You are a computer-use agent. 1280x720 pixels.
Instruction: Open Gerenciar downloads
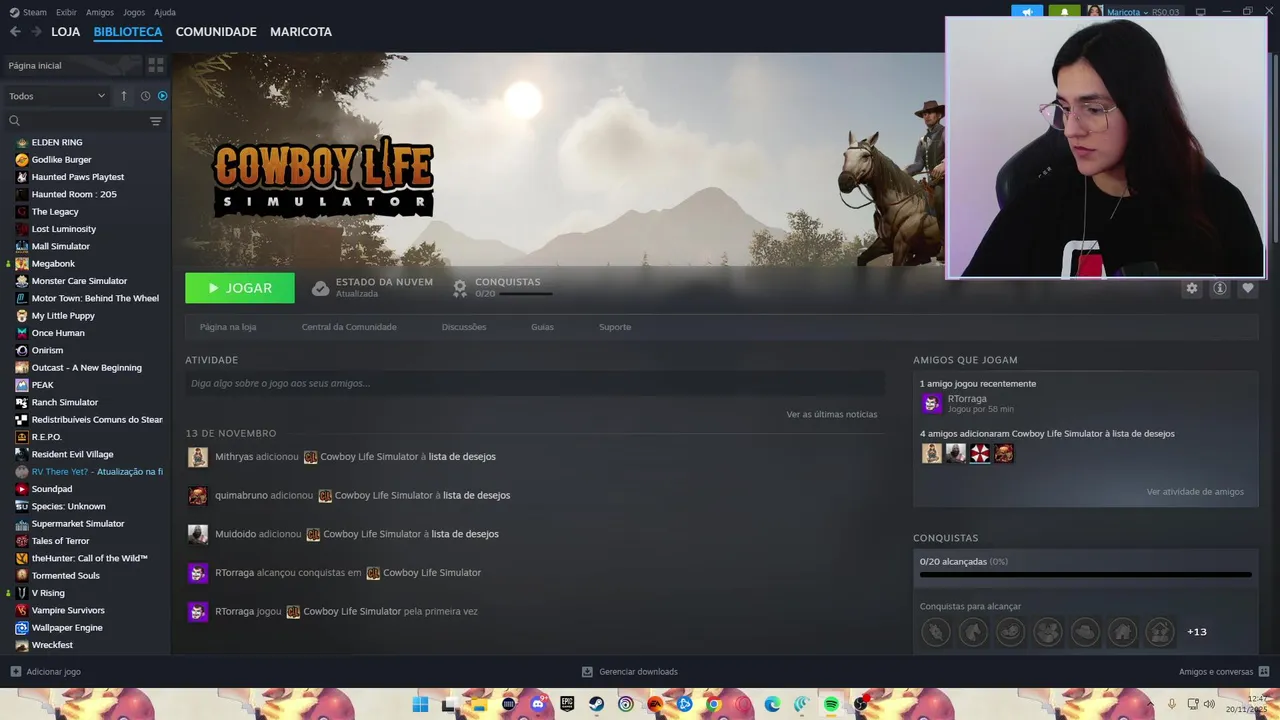[630, 672]
